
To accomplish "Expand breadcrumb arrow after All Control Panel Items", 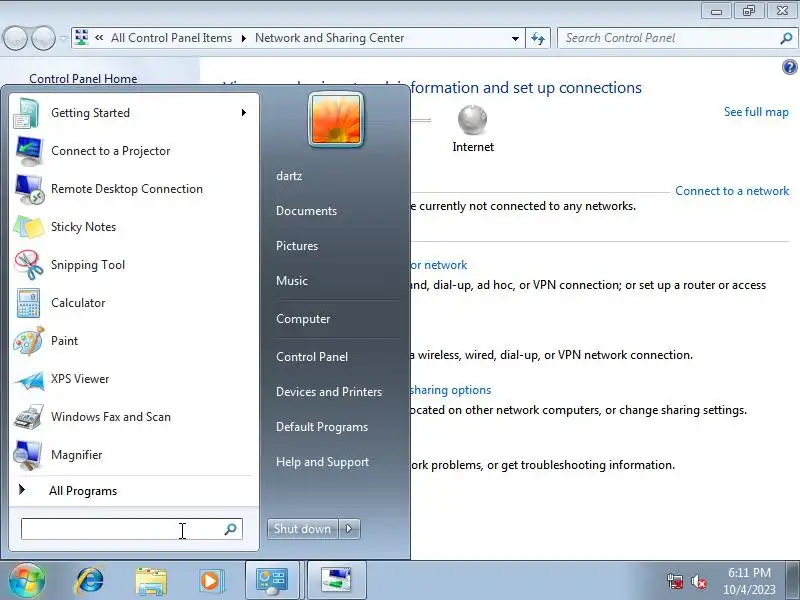I will 243,38.
